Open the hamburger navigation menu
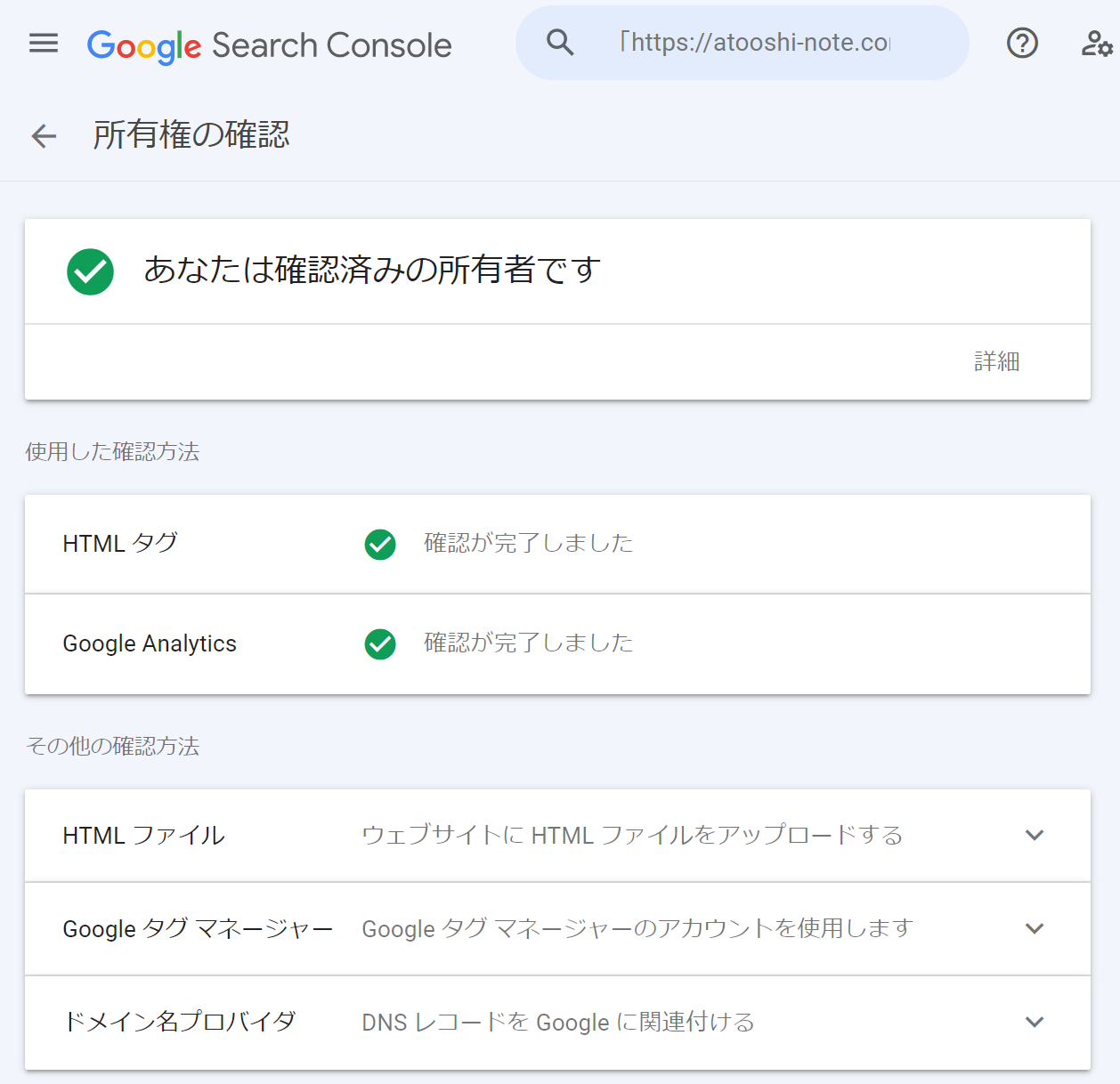This screenshot has height=1084, width=1120. tap(44, 43)
